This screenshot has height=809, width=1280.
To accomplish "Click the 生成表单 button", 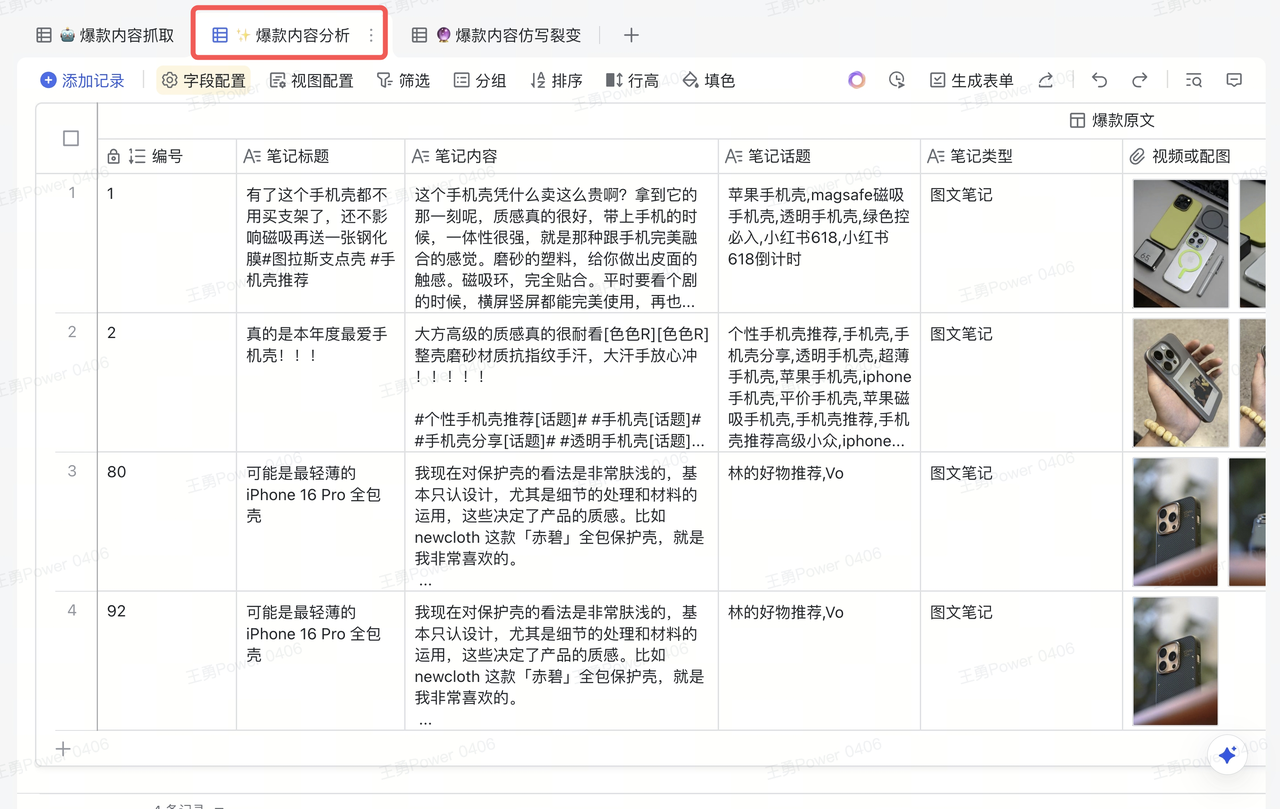I will click(971, 80).
